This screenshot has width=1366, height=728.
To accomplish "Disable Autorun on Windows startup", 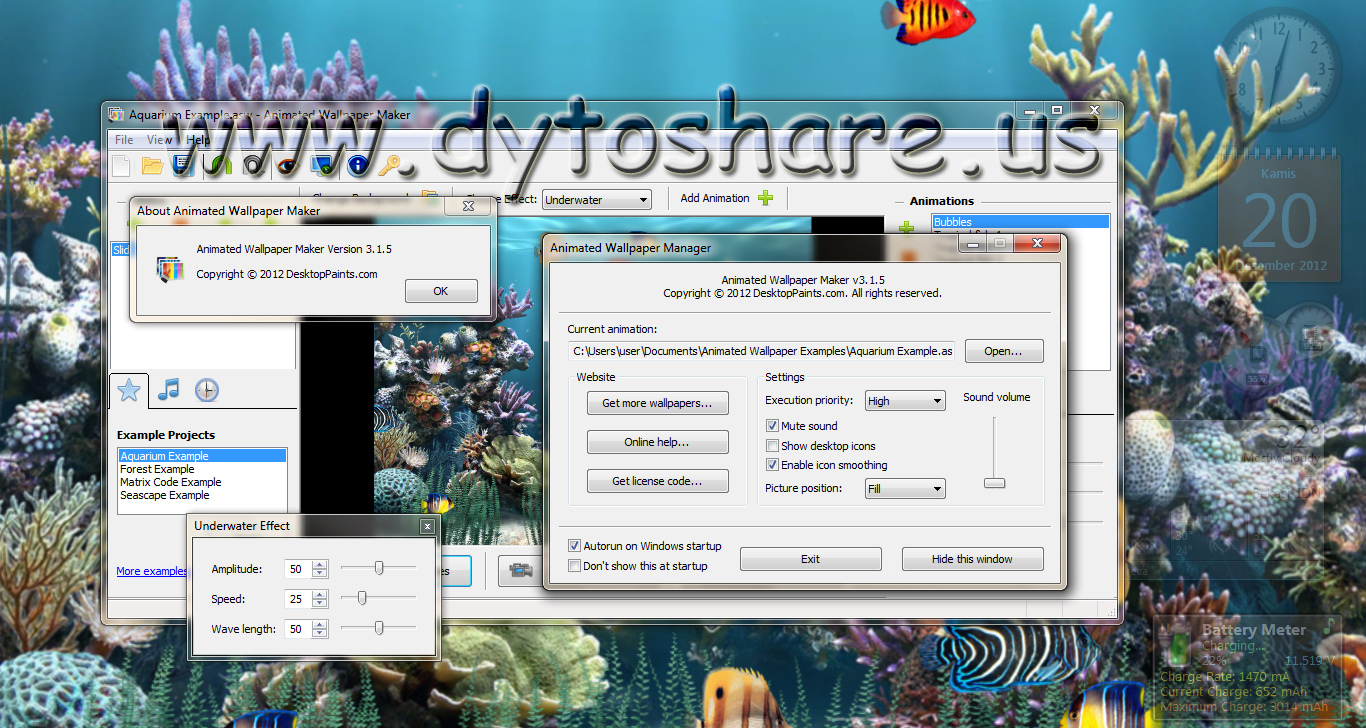I will 574,545.
